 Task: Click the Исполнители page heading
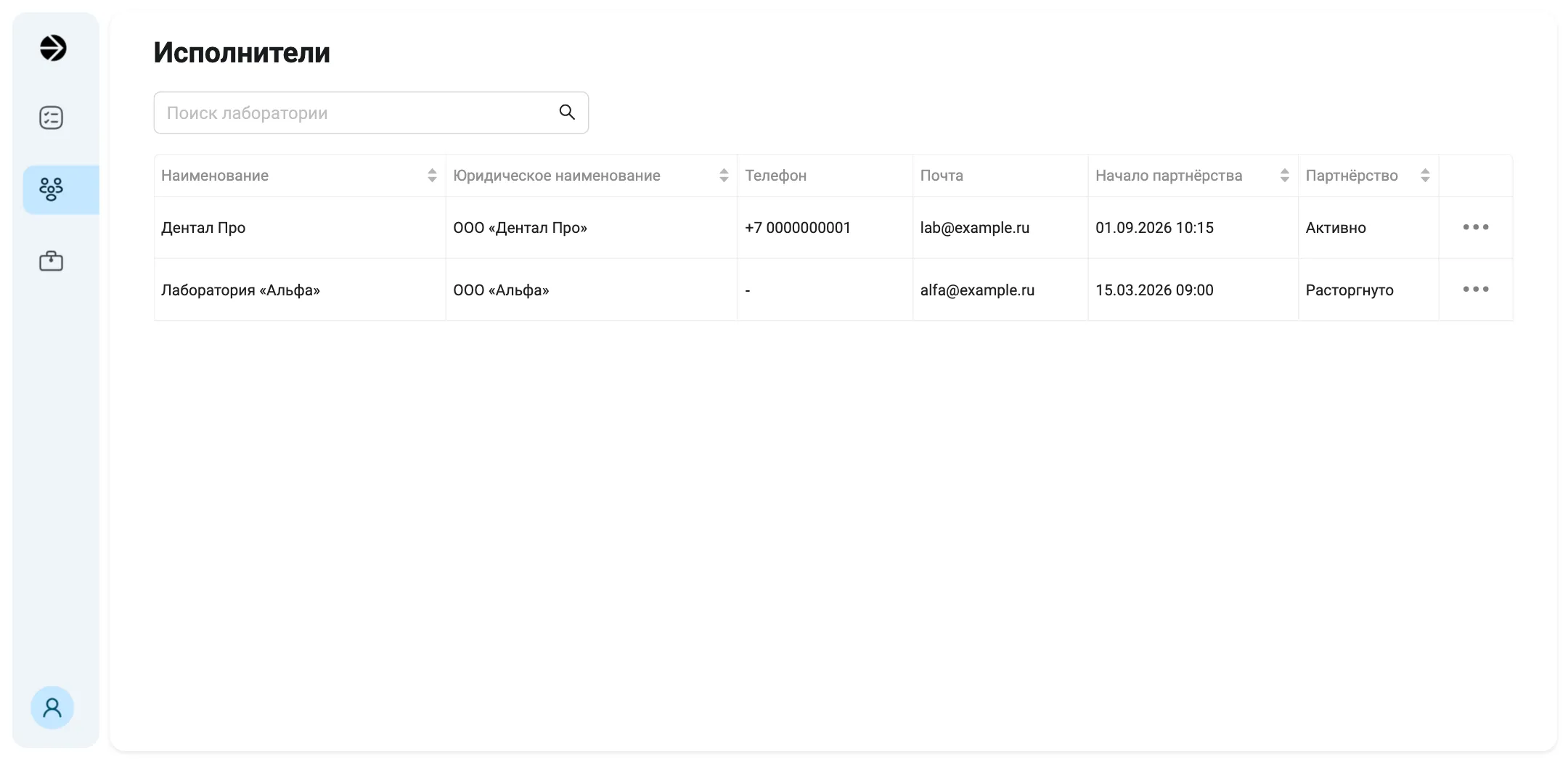pos(242,53)
